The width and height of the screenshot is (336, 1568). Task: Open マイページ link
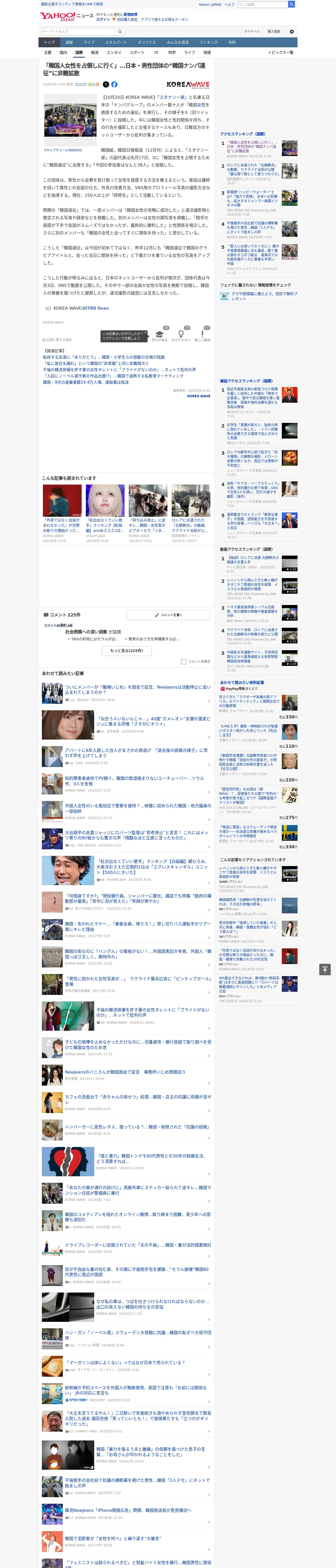[x=252, y=31]
